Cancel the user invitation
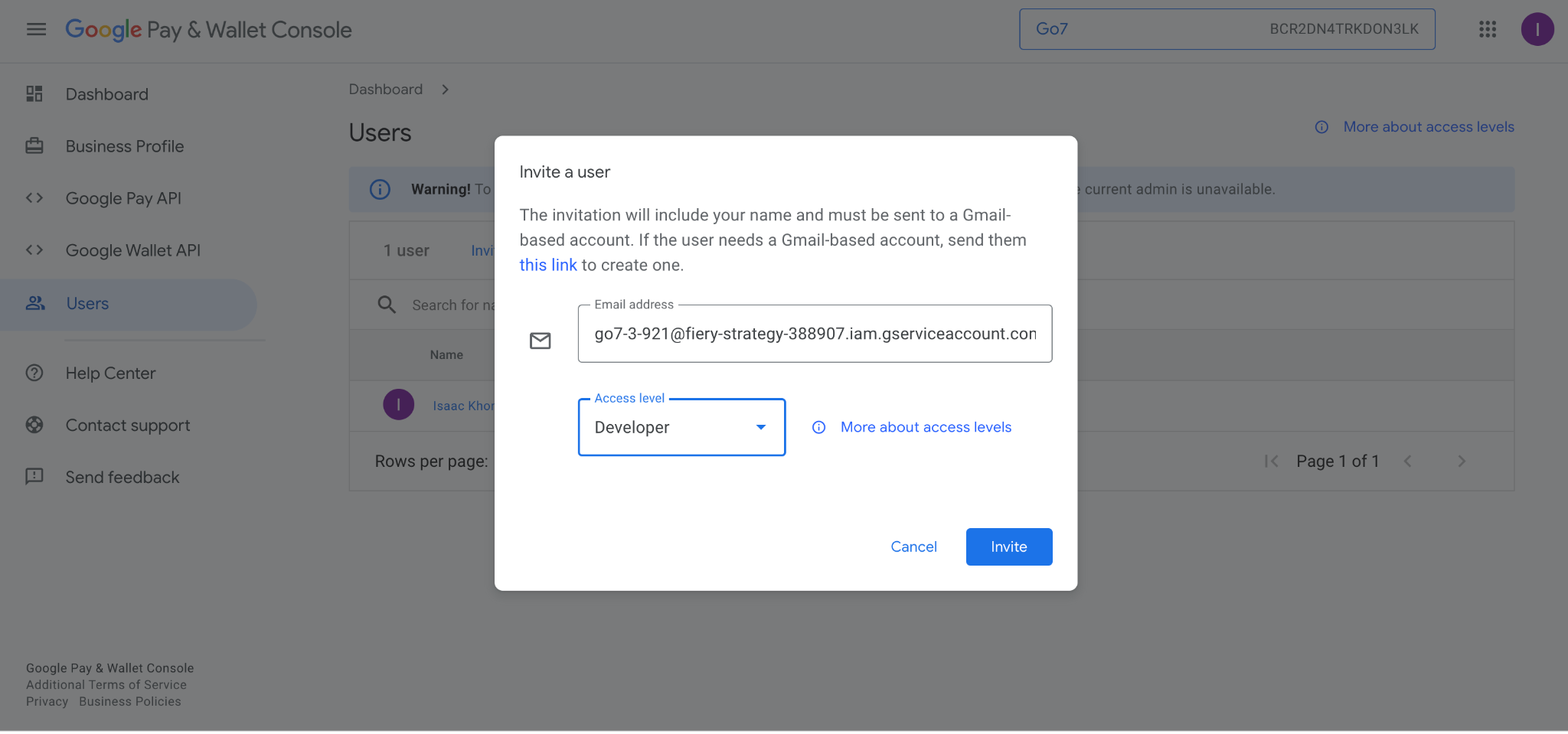 [913, 546]
